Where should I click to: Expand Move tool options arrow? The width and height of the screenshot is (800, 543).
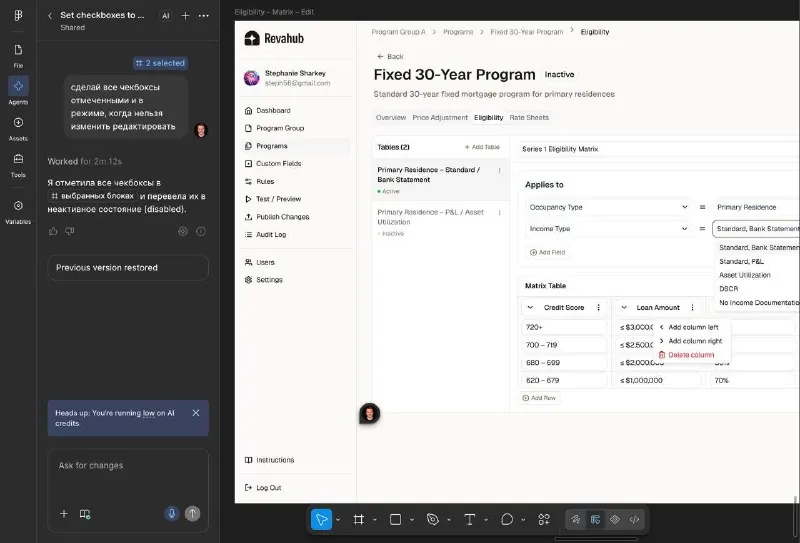[338, 520]
